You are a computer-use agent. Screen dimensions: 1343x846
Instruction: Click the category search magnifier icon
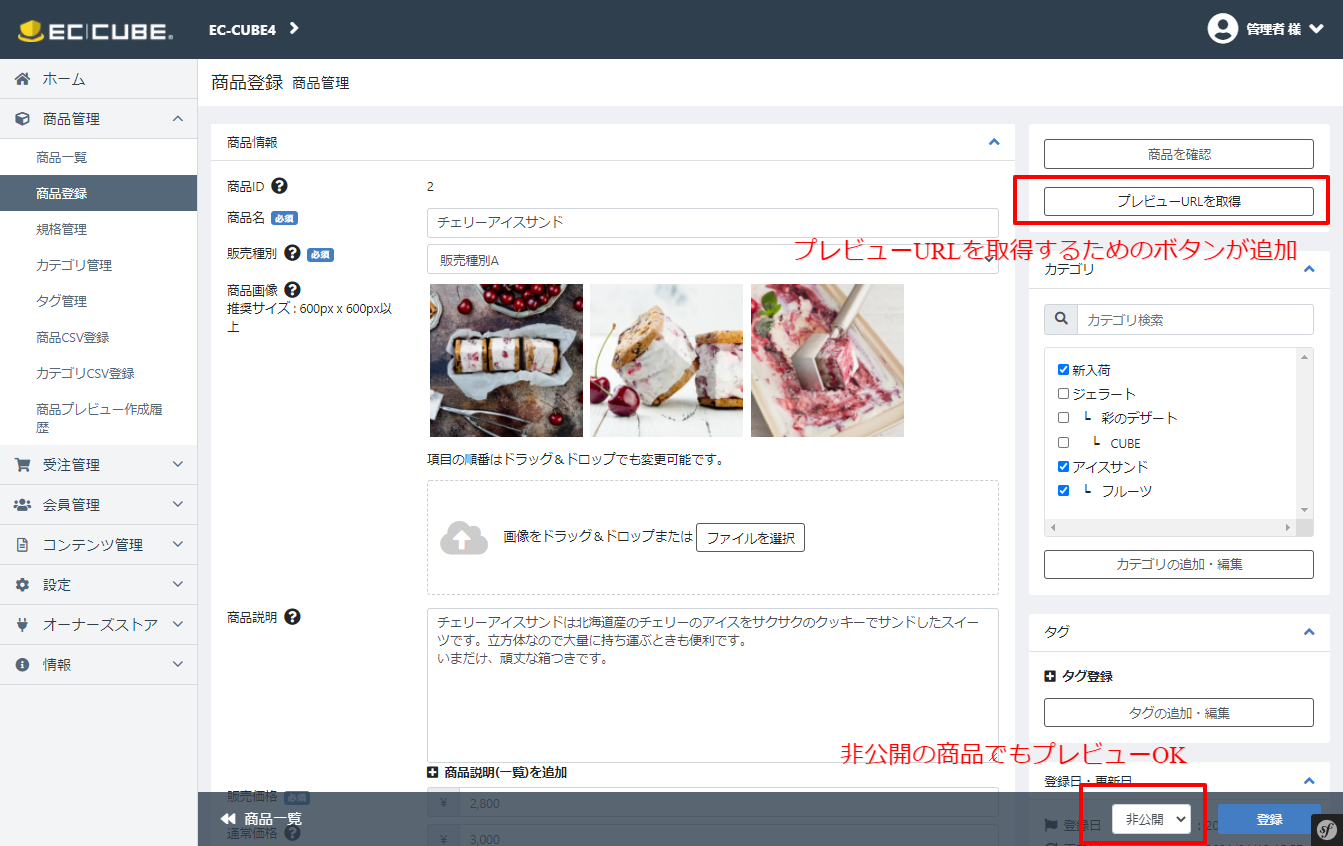[x=1060, y=320]
